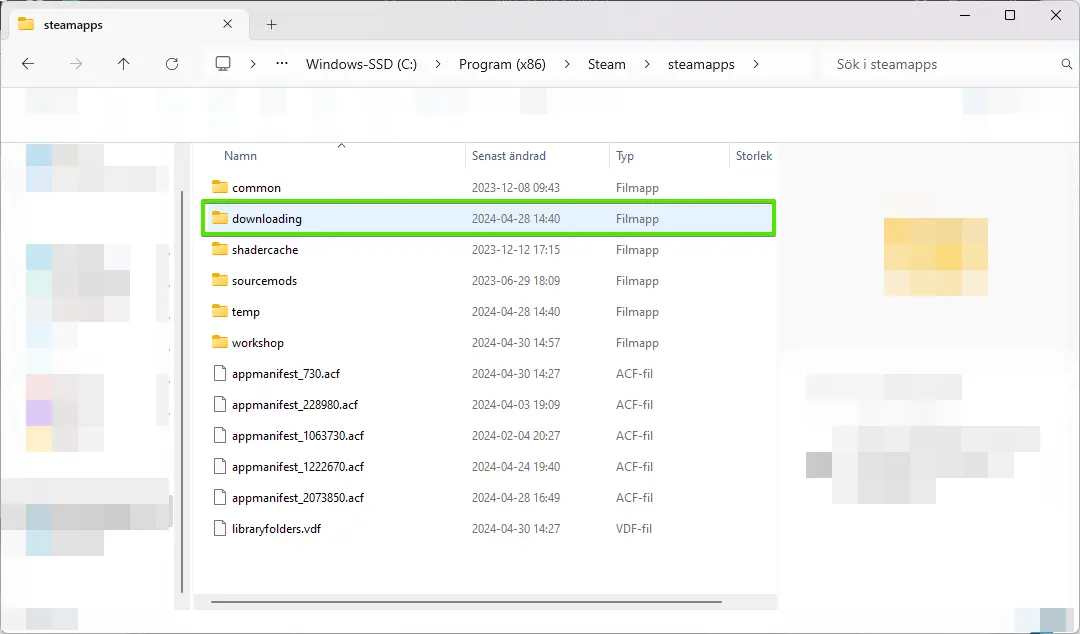Sort by the Namn column header
The image size is (1080, 634).
point(240,156)
